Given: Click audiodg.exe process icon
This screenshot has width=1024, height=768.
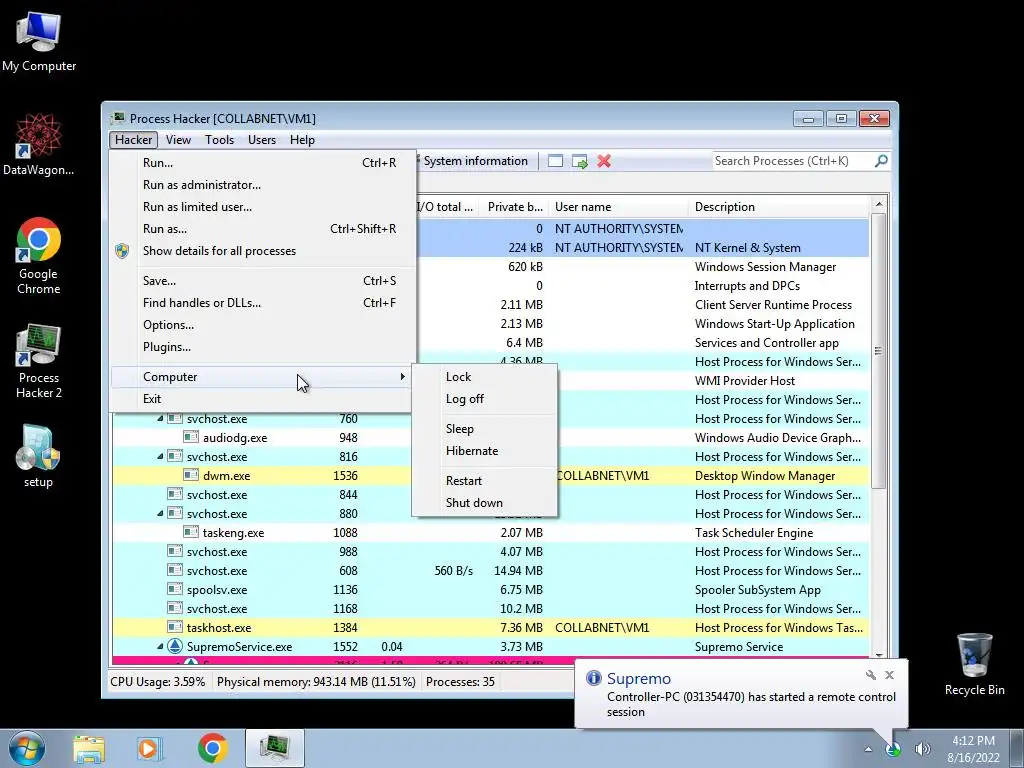Looking at the screenshot, I should (x=191, y=438).
